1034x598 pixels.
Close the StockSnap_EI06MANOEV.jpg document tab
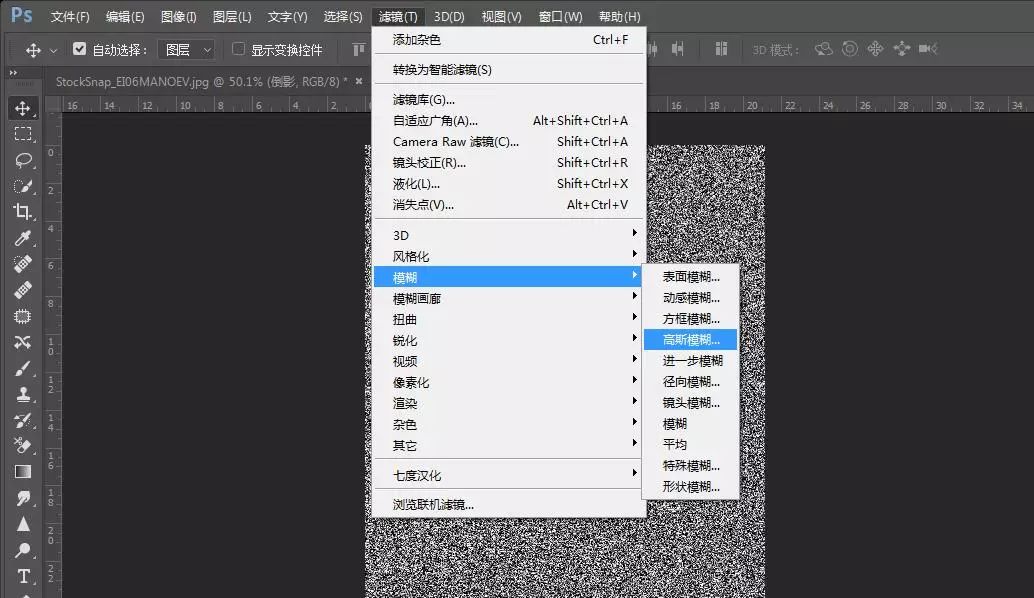[359, 81]
